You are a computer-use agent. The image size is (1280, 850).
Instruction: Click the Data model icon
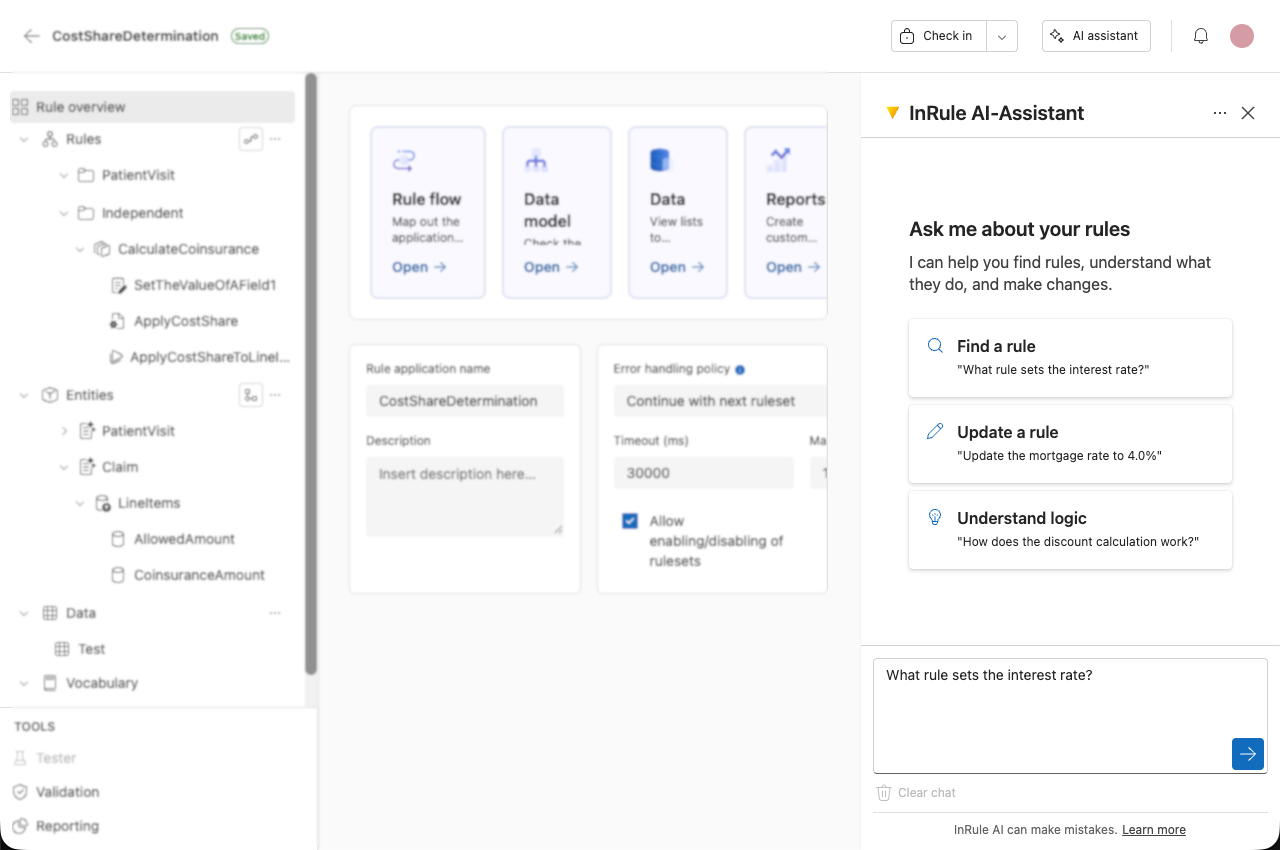(536, 158)
